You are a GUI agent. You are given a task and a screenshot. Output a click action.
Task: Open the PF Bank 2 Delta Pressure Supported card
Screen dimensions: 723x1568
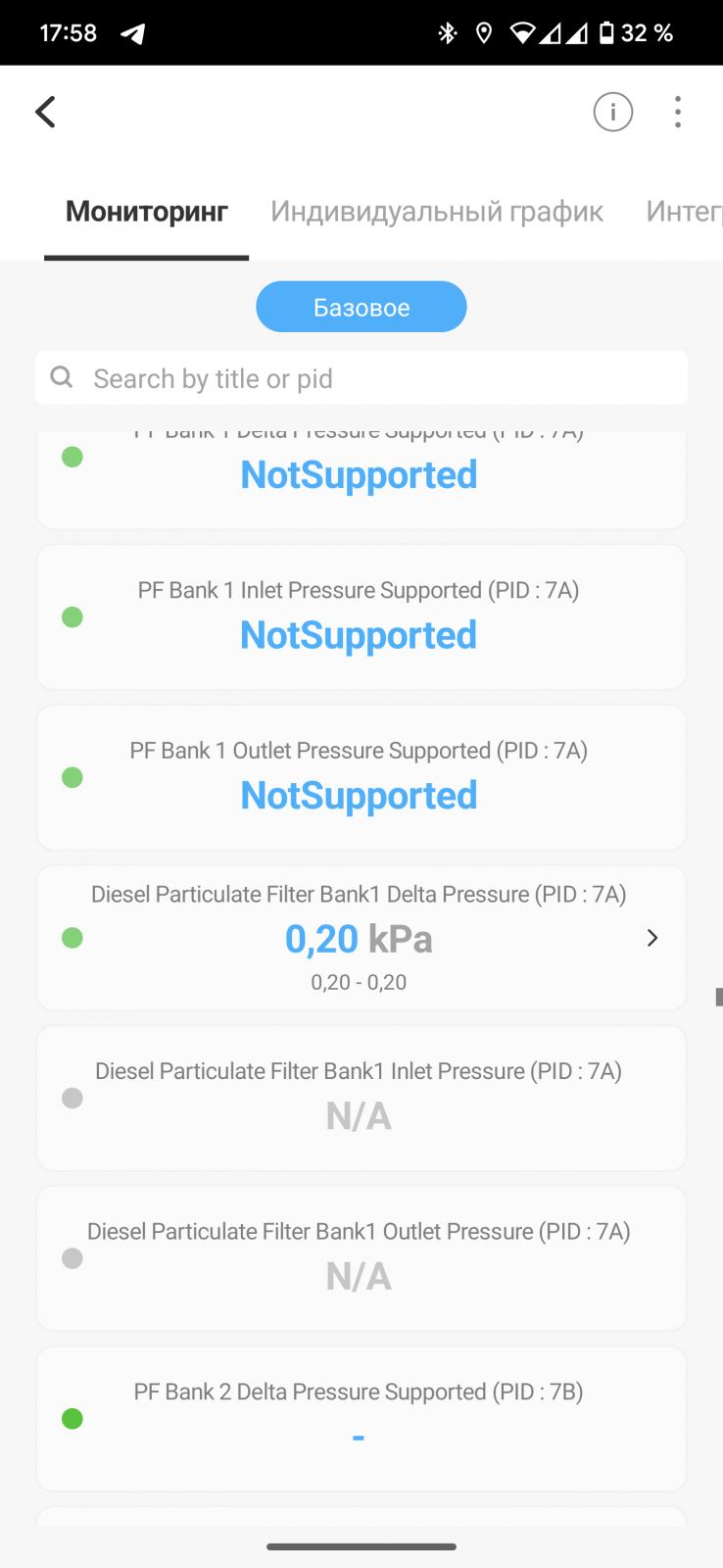point(361,1418)
